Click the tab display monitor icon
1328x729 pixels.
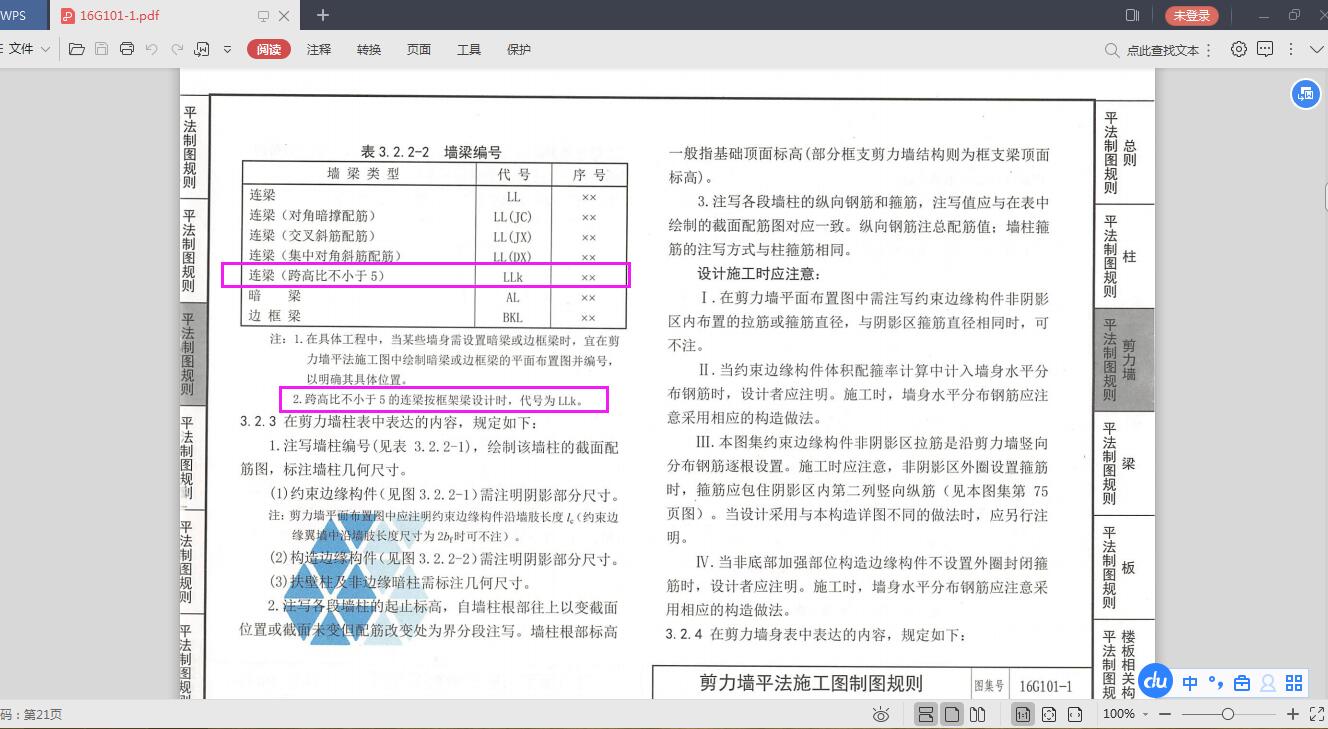tap(264, 16)
